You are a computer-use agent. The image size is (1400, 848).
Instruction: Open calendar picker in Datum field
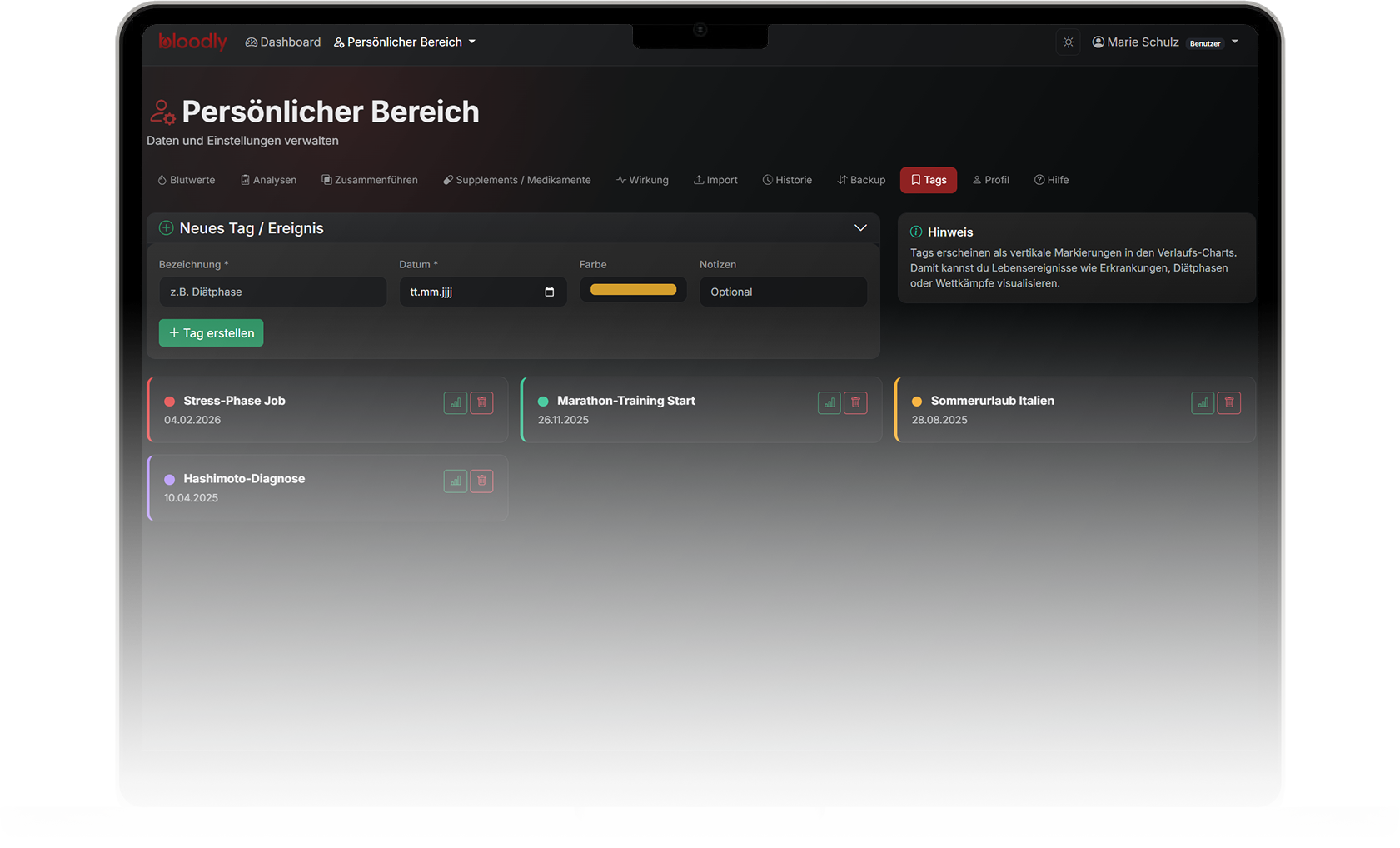[x=549, y=292]
